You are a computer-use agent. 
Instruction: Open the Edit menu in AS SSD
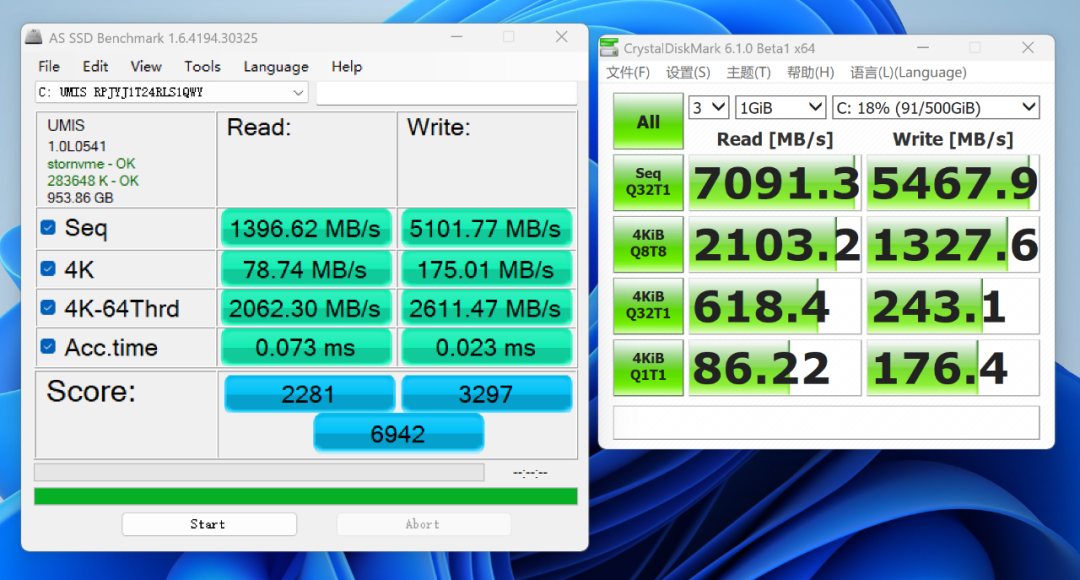click(95, 67)
